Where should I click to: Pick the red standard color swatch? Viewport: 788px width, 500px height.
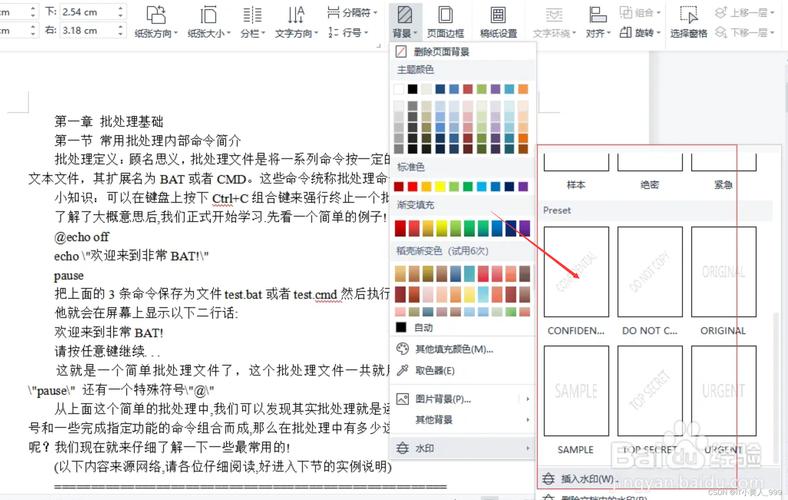point(413,186)
